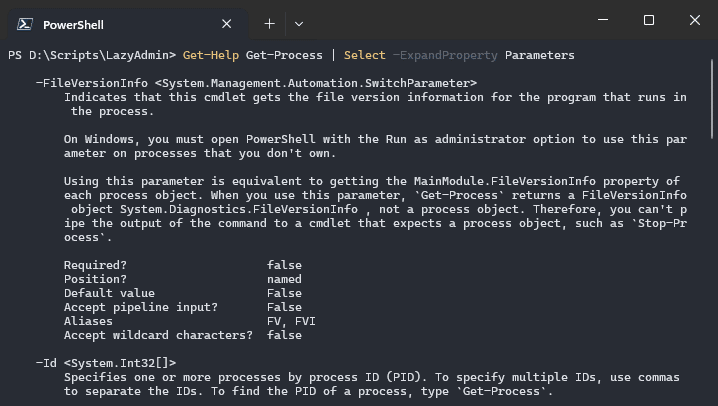Click the Required? row label
The image size is (718, 406).
click(95, 265)
